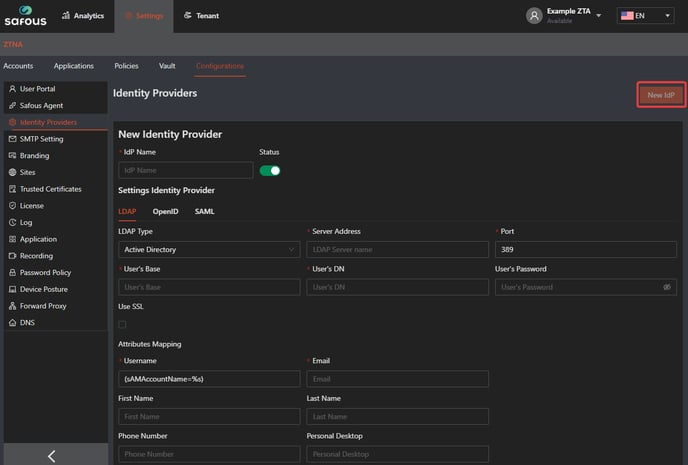
Task: Click the Server Address input field
Action: click(397, 249)
